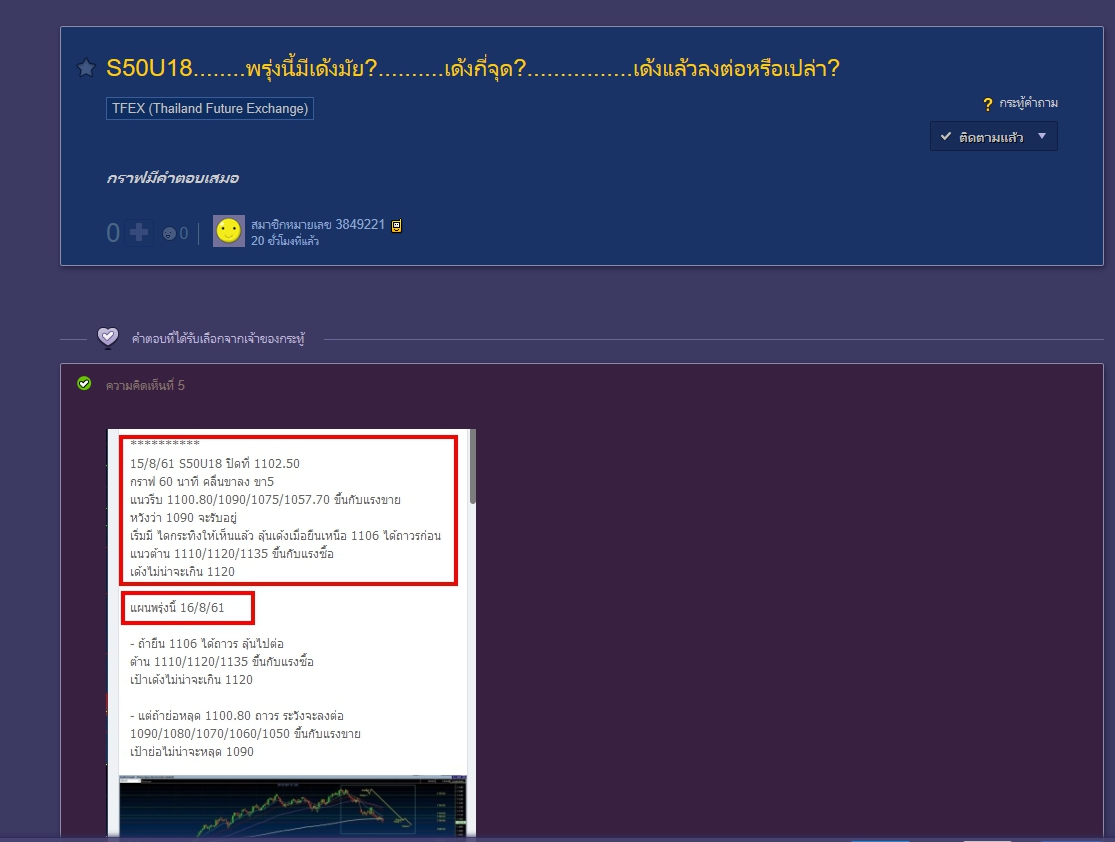Click the กระทู้คำถาม label
This screenshot has width=1115, height=842.
coord(1028,103)
